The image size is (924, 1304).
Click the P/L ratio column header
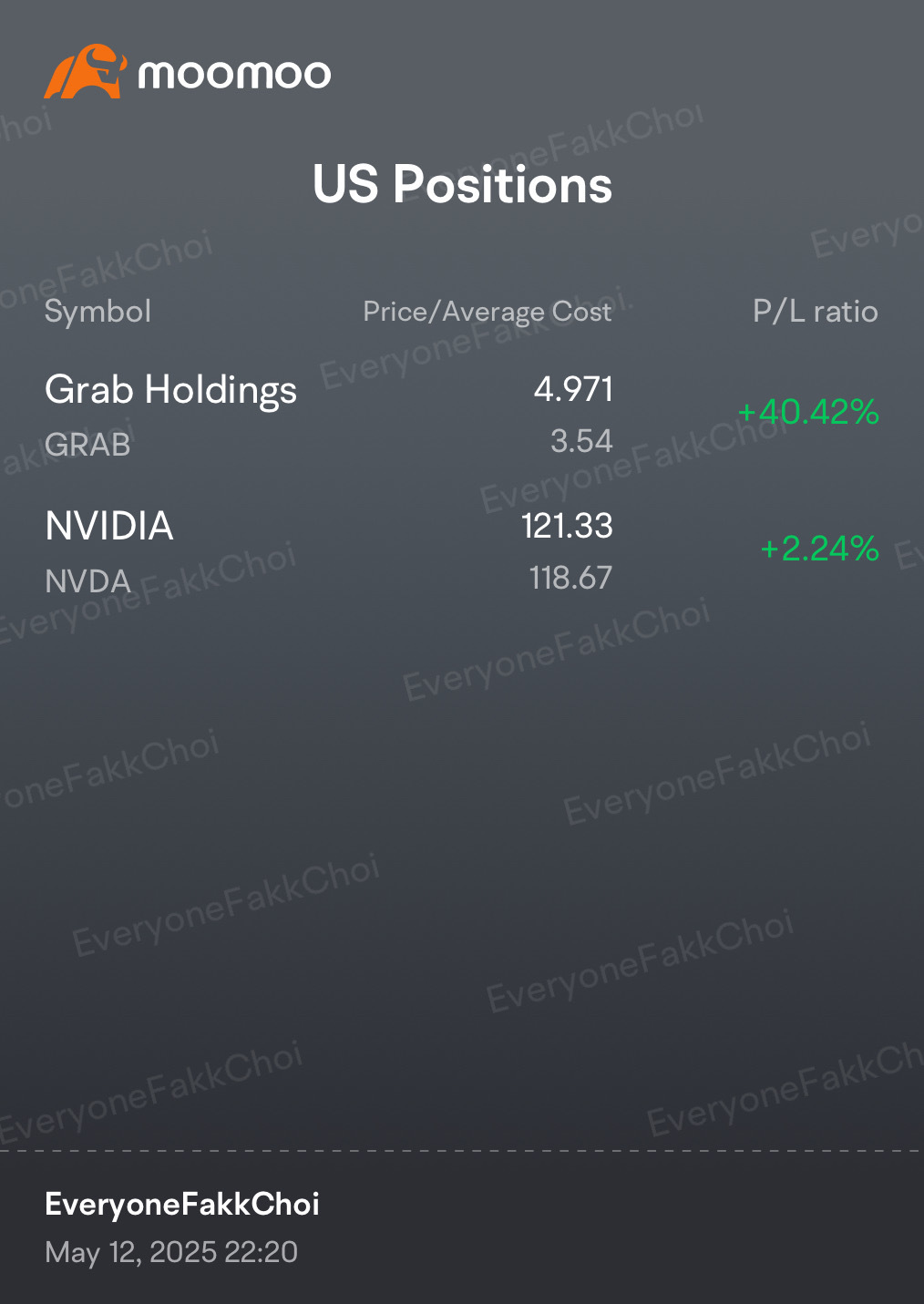point(816,312)
